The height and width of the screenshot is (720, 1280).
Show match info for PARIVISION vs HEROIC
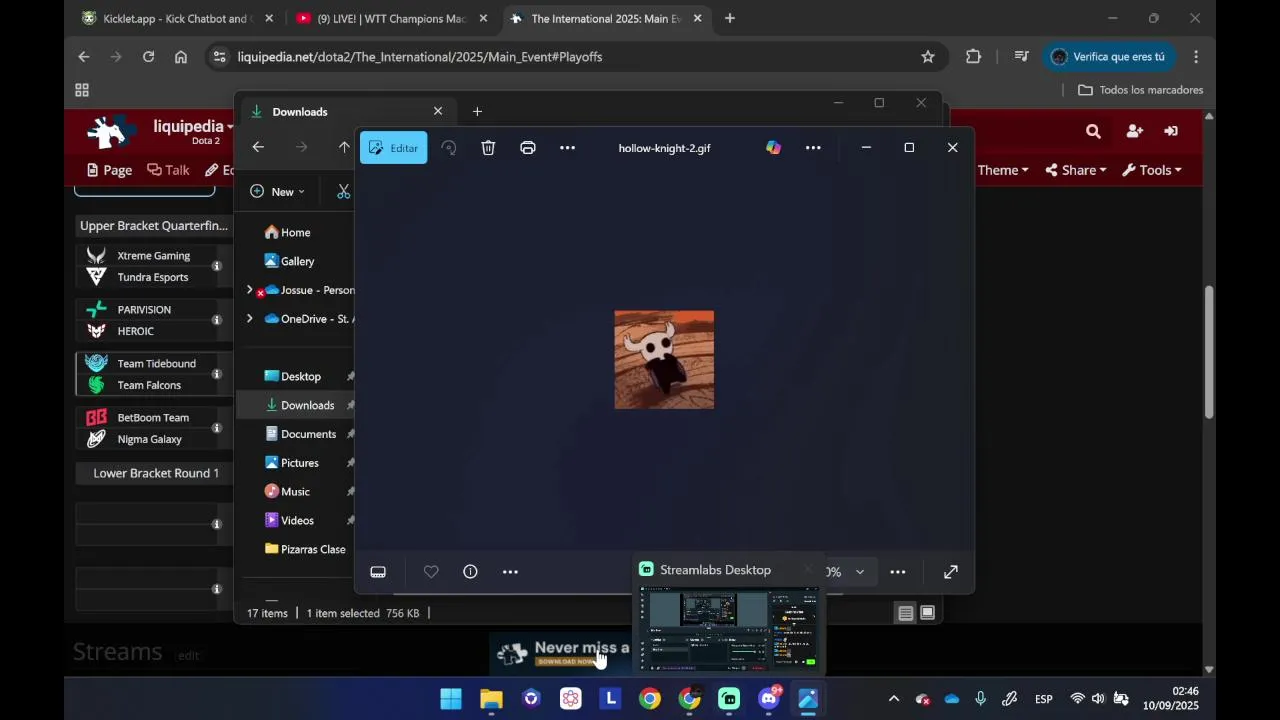[x=216, y=320]
